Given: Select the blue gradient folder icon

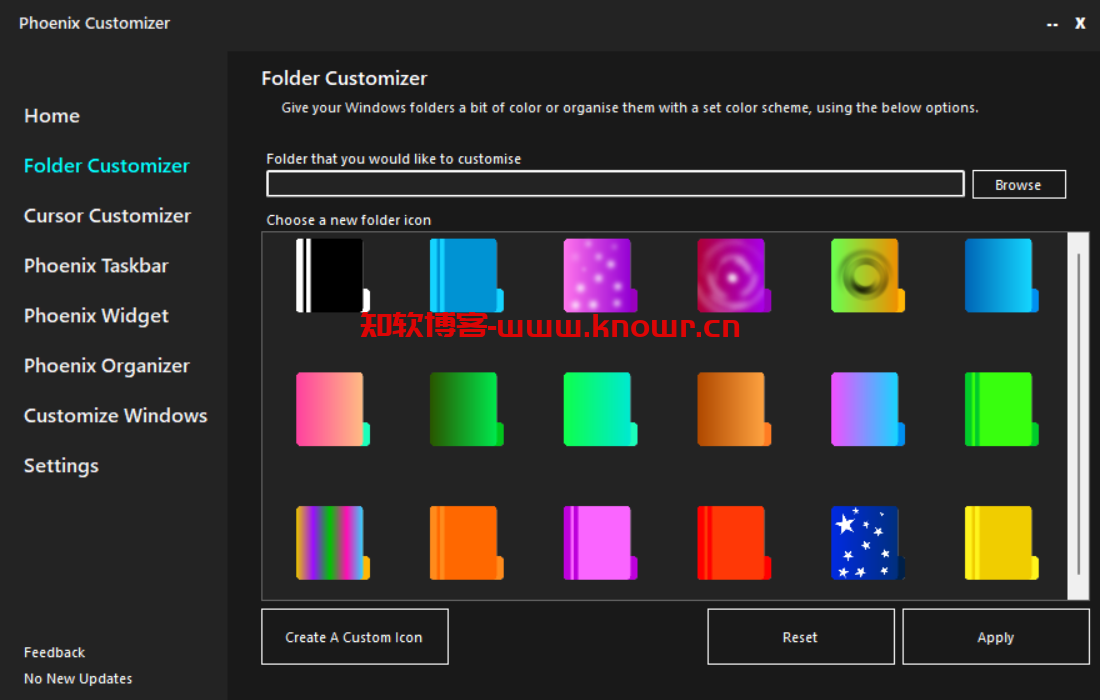Looking at the screenshot, I should pyautogui.click(x=1002, y=276).
